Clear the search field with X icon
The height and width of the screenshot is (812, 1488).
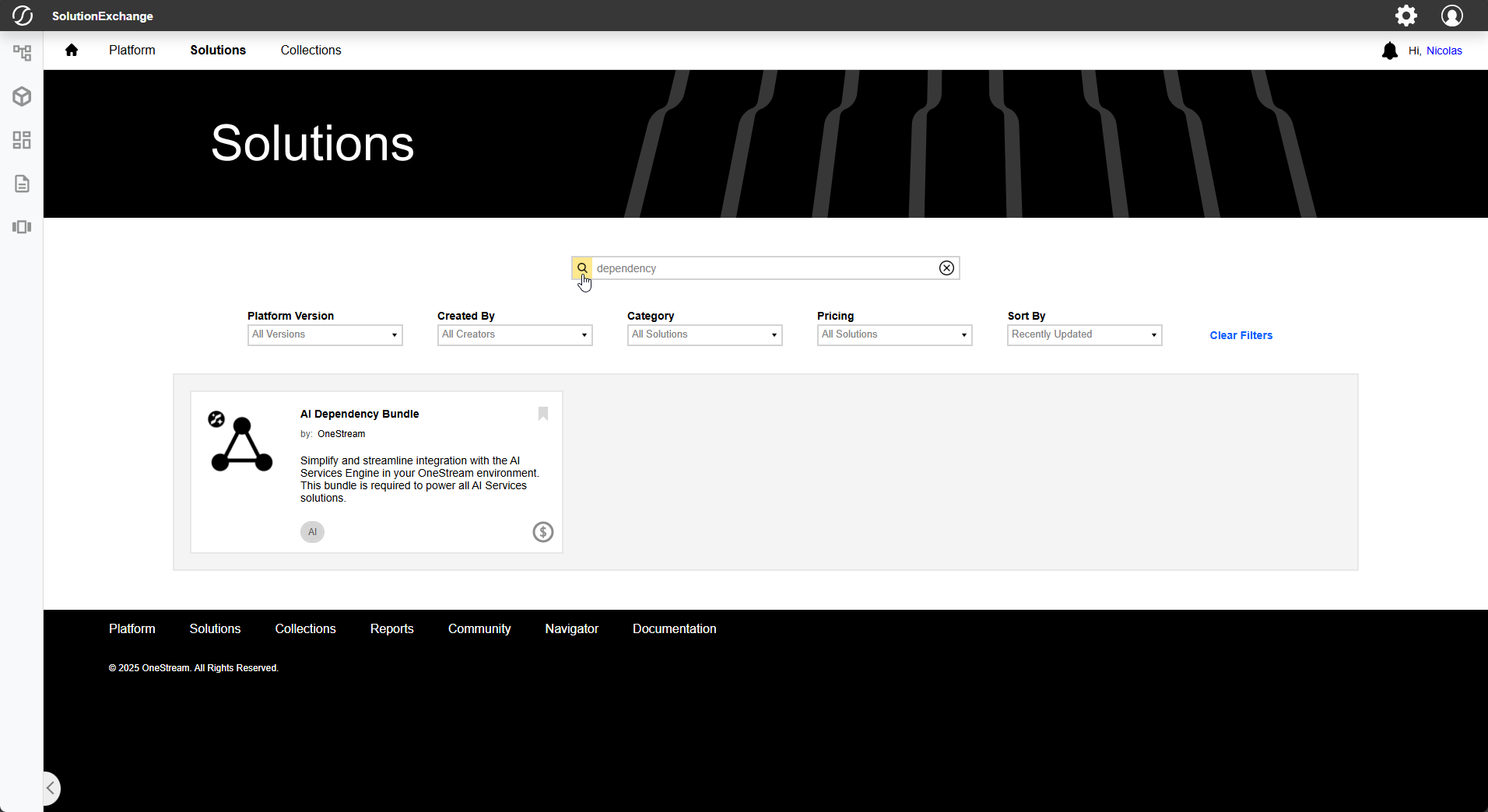[946, 268]
